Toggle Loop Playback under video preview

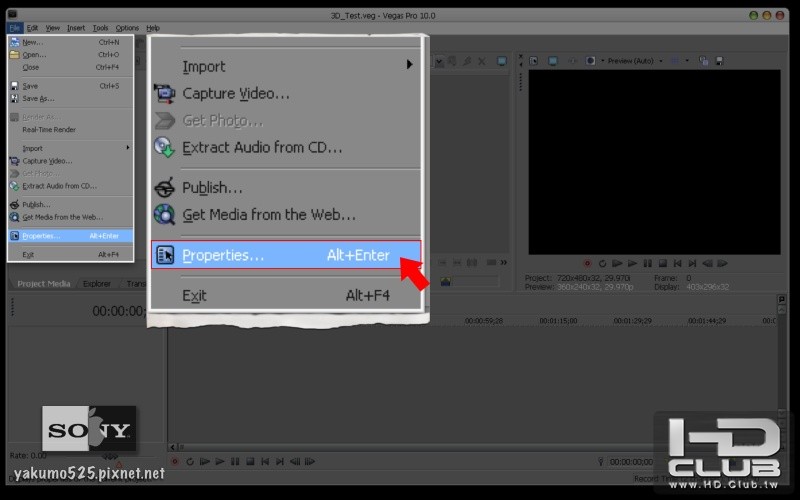(x=603, y=263)
